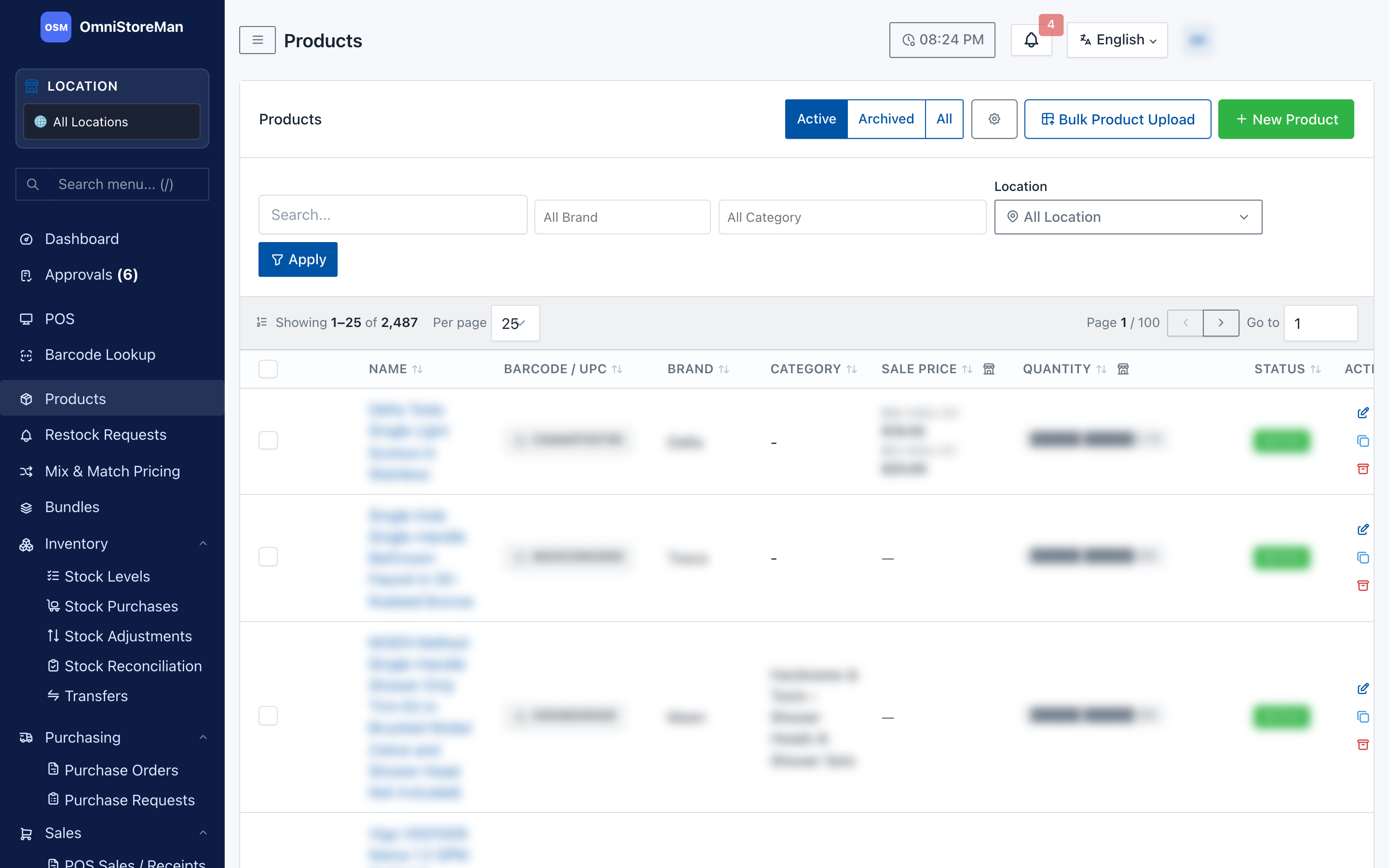Screen dimensions: 1389x868
Task: Go to next page arrow
Action: point(1220,323)
